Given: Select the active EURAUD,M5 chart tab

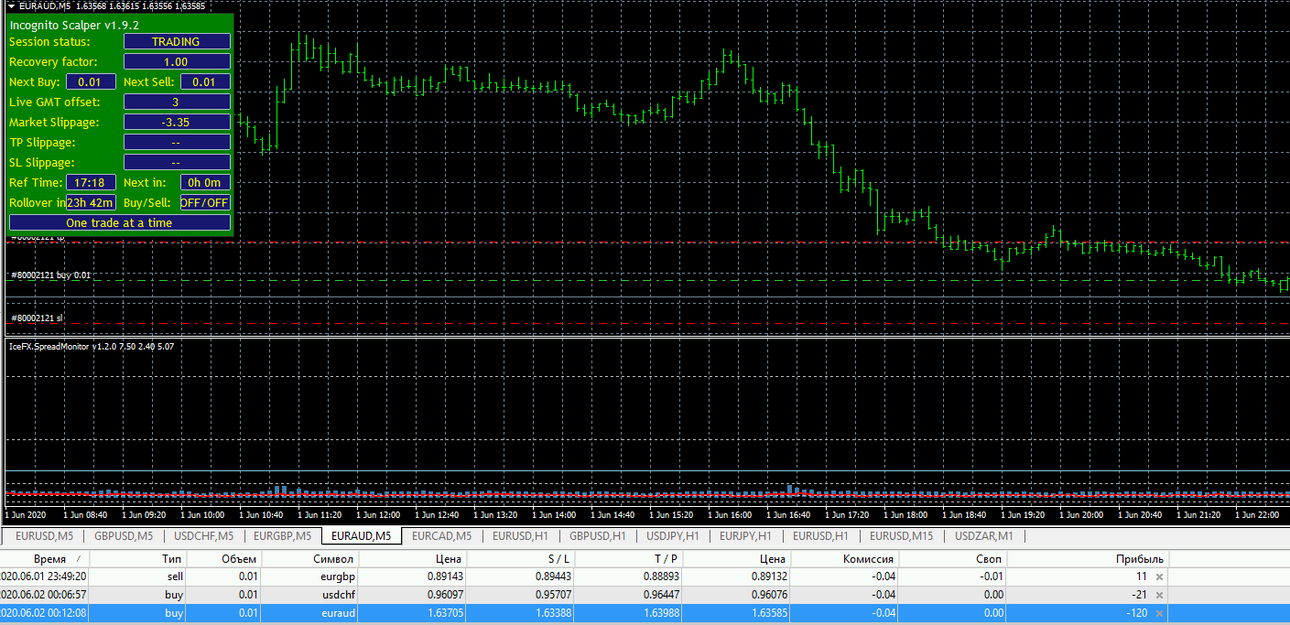Looking at the screenshot, I should 361,536.
